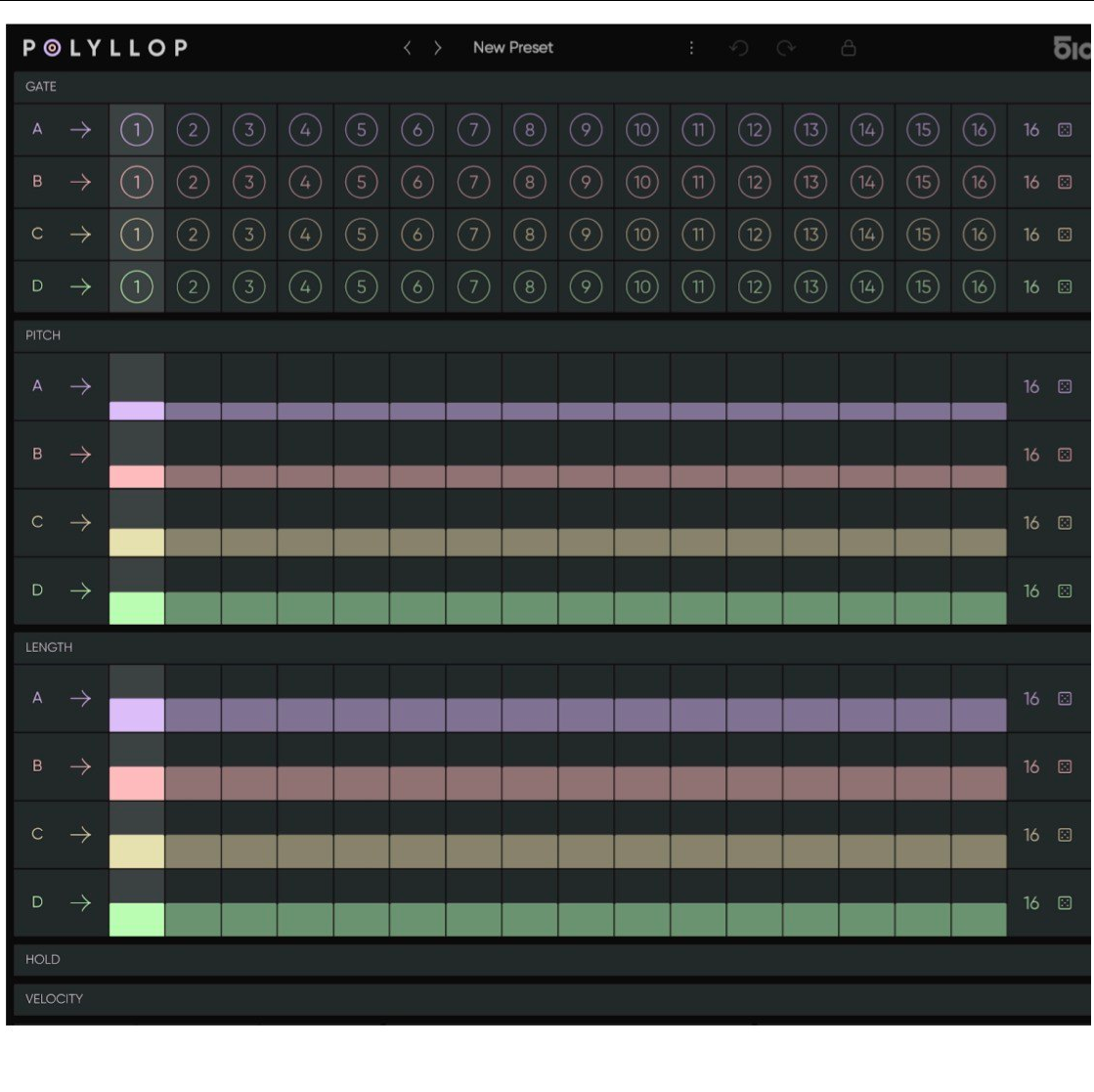Enable gate step 9 in row D
This screenshot has width=1094, height=1092.
tap(586, 286)
